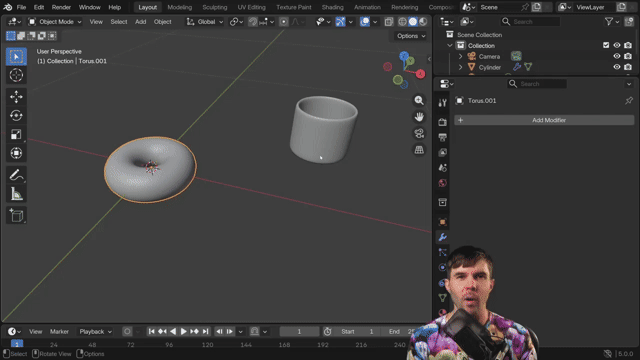The width and height of the screenshot is (640, 360).
Task: Pin the Torus.001 properties context
Action: (629, 100)
